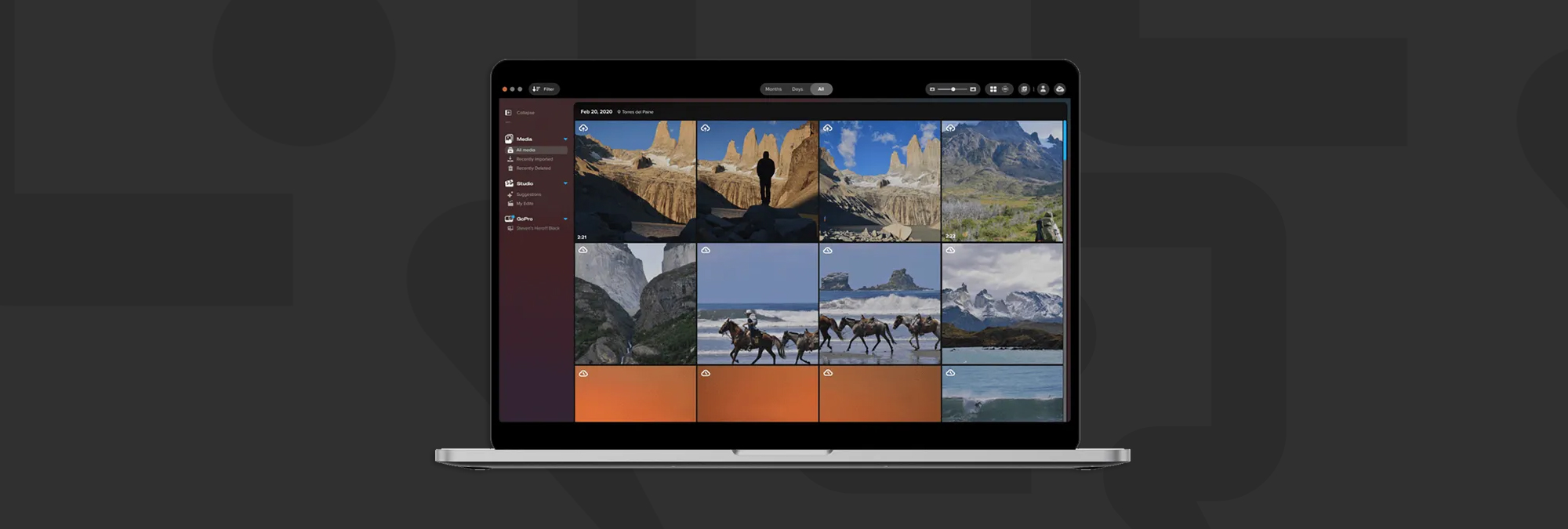Click the large thumbnail size icon
The image size is (1568, 529).
pos(973,89)
